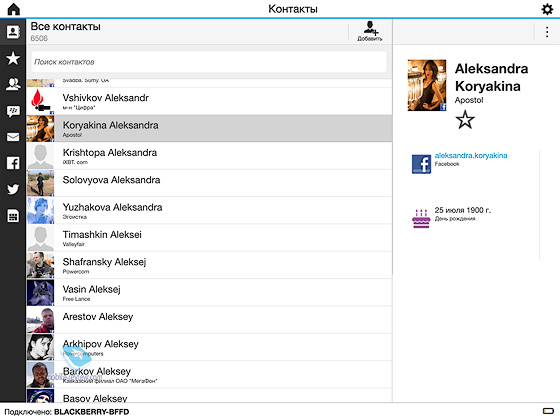Click the Добавить add contact button
This screenshot has height=420, width=560.
(370, 31)
